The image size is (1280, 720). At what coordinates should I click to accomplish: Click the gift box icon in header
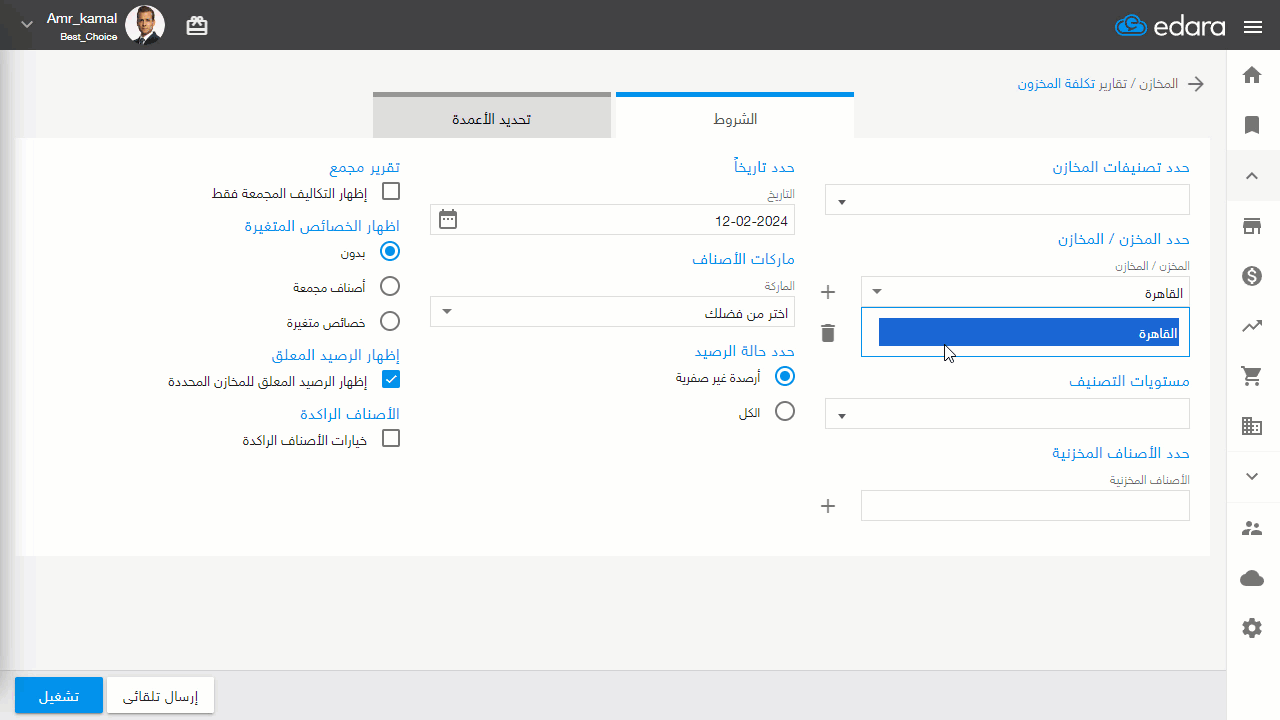click(197, 26)
